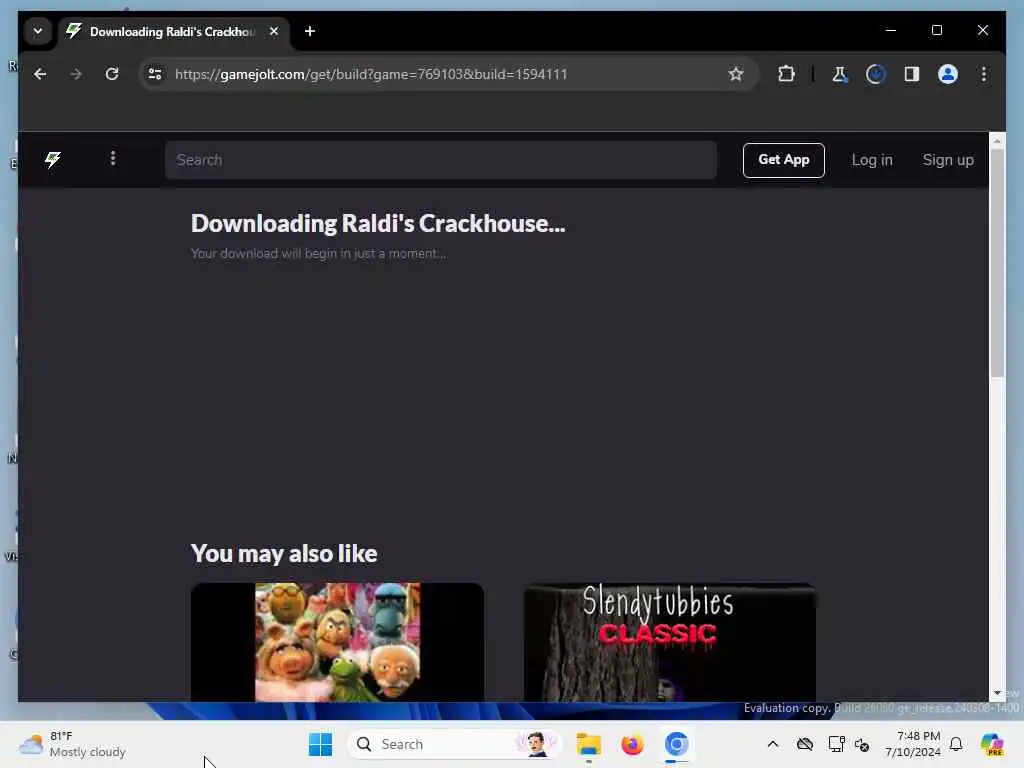The width and height of the screenshot is (1024, 768).
Task: Close the Downloading Raldi's Crackhouse tab
Action: click(274, 31)
